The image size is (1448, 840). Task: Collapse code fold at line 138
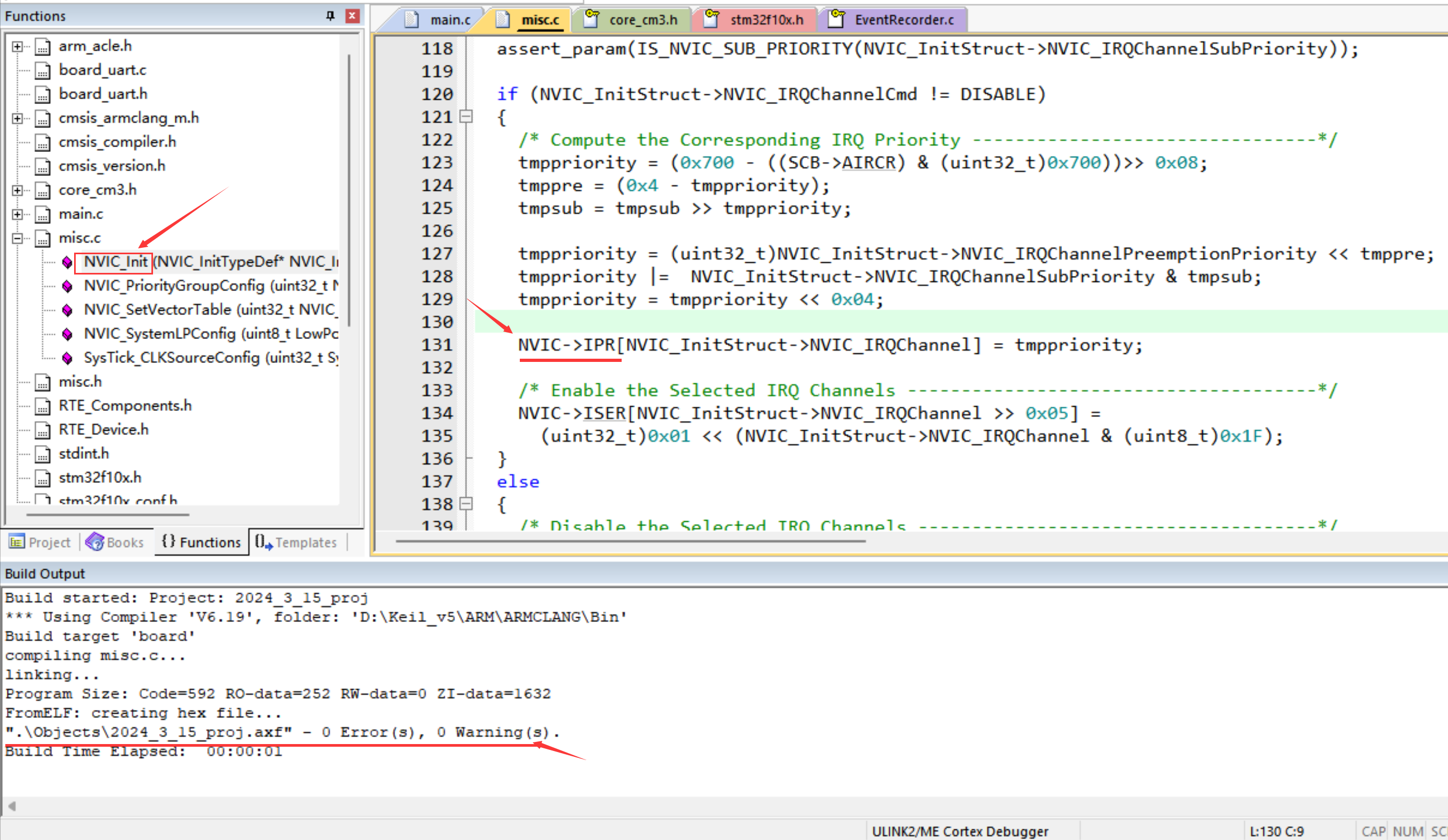(x=466, y=504)
